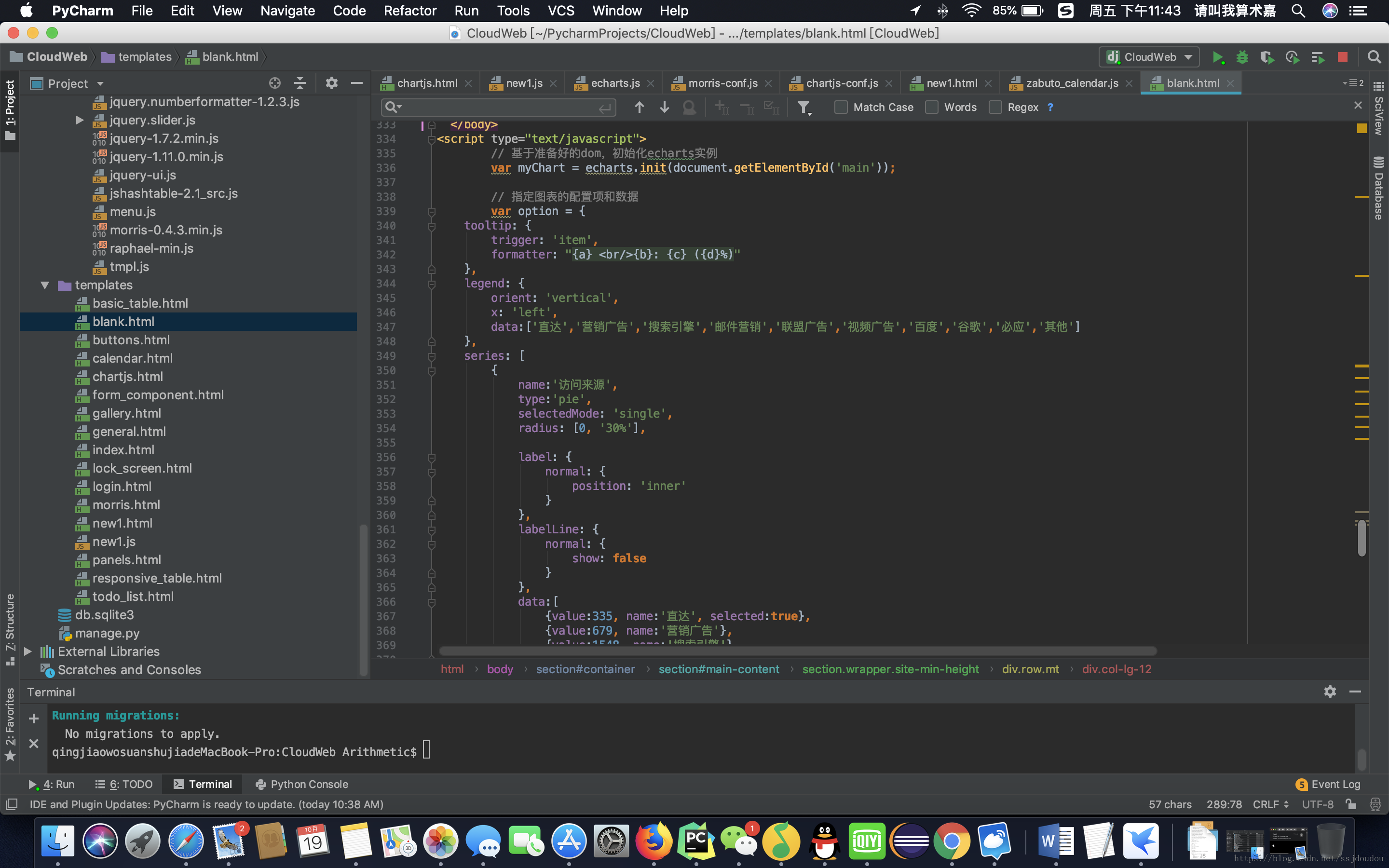Toggle the read-only lock in status bar
Image resolution: width=1389 pixels, height=868 pixels.
tap(1351, 804)
